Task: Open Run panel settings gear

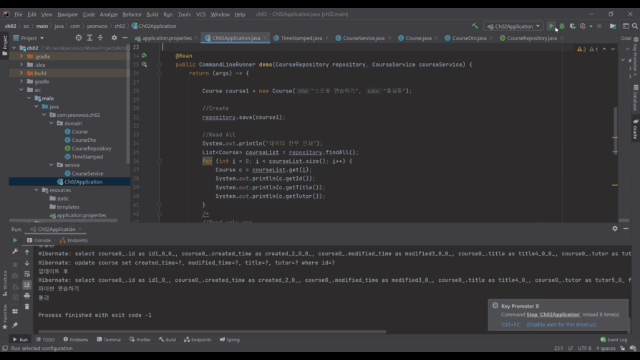Action: pos(615,229)
